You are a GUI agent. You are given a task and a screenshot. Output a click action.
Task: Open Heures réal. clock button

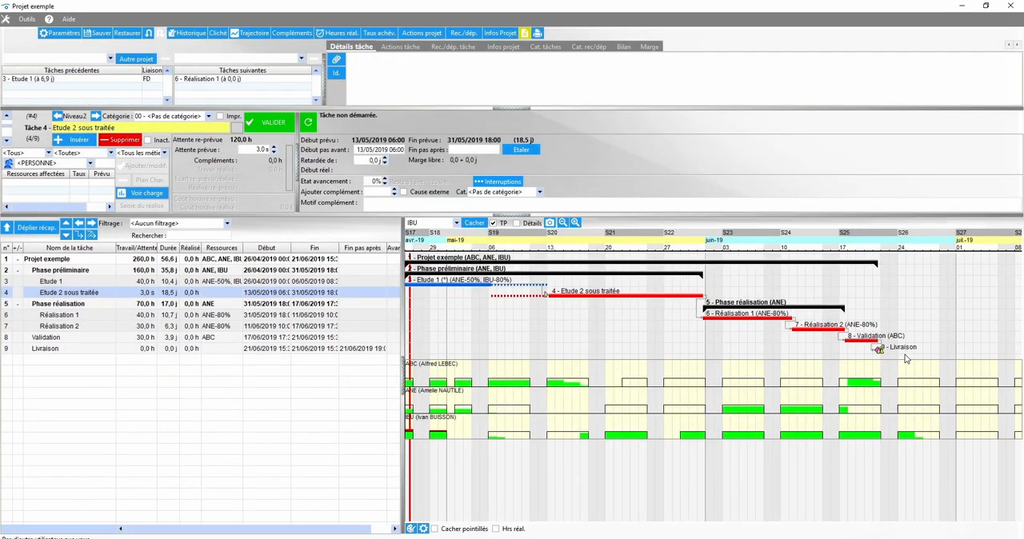pyautogui.click(x=337, y=33)
